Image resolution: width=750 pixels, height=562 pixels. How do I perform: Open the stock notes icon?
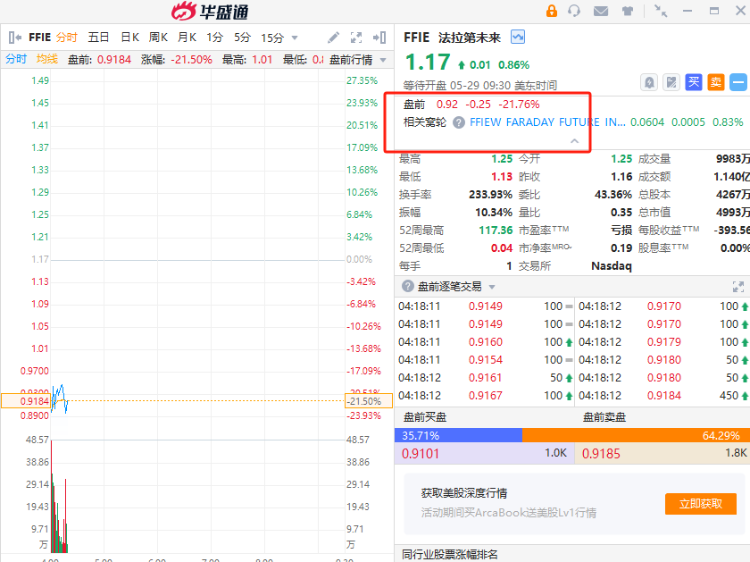click(671, 82)
